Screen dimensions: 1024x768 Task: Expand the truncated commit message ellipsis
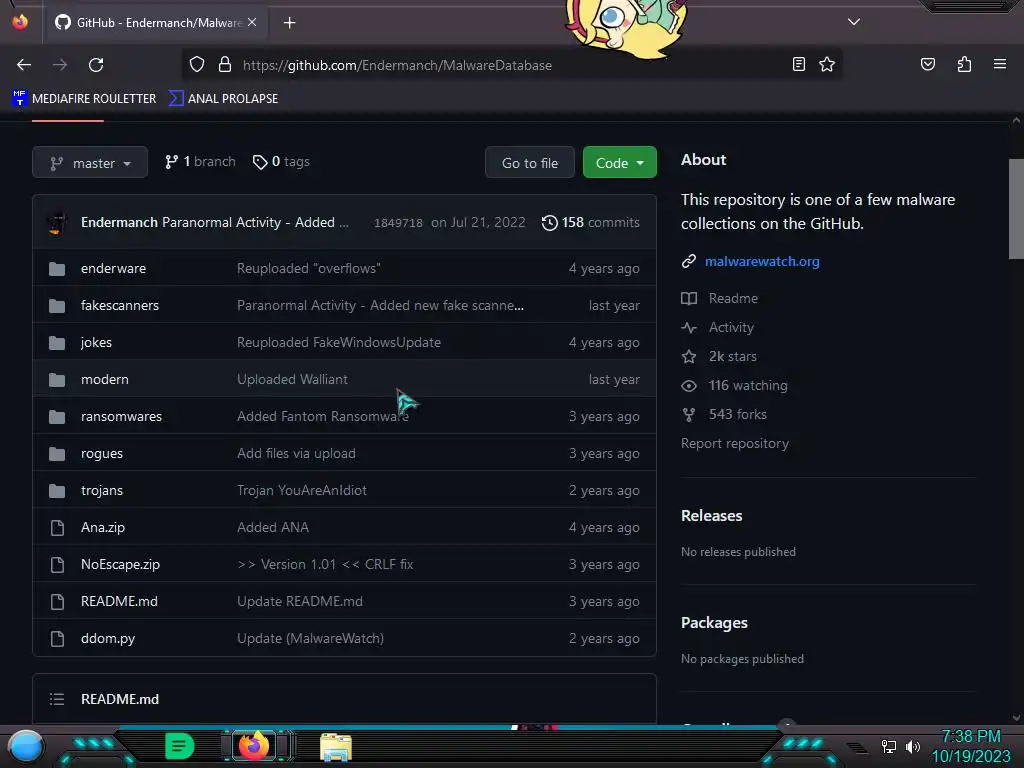[344, 224]
